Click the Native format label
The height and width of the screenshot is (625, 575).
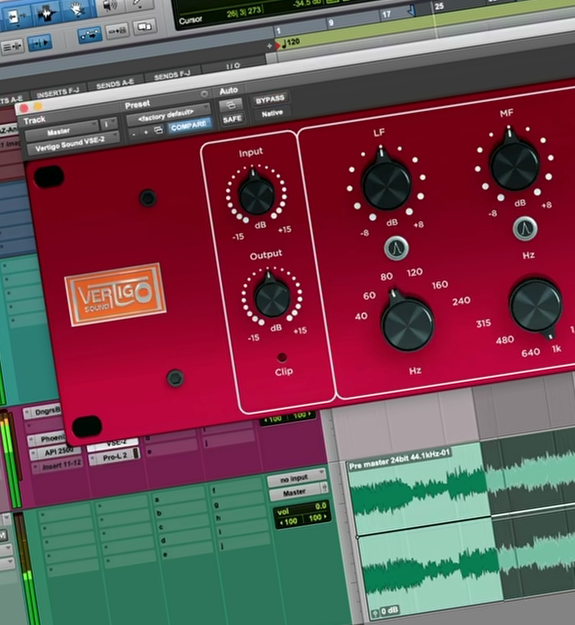click(x=273, y=114)
